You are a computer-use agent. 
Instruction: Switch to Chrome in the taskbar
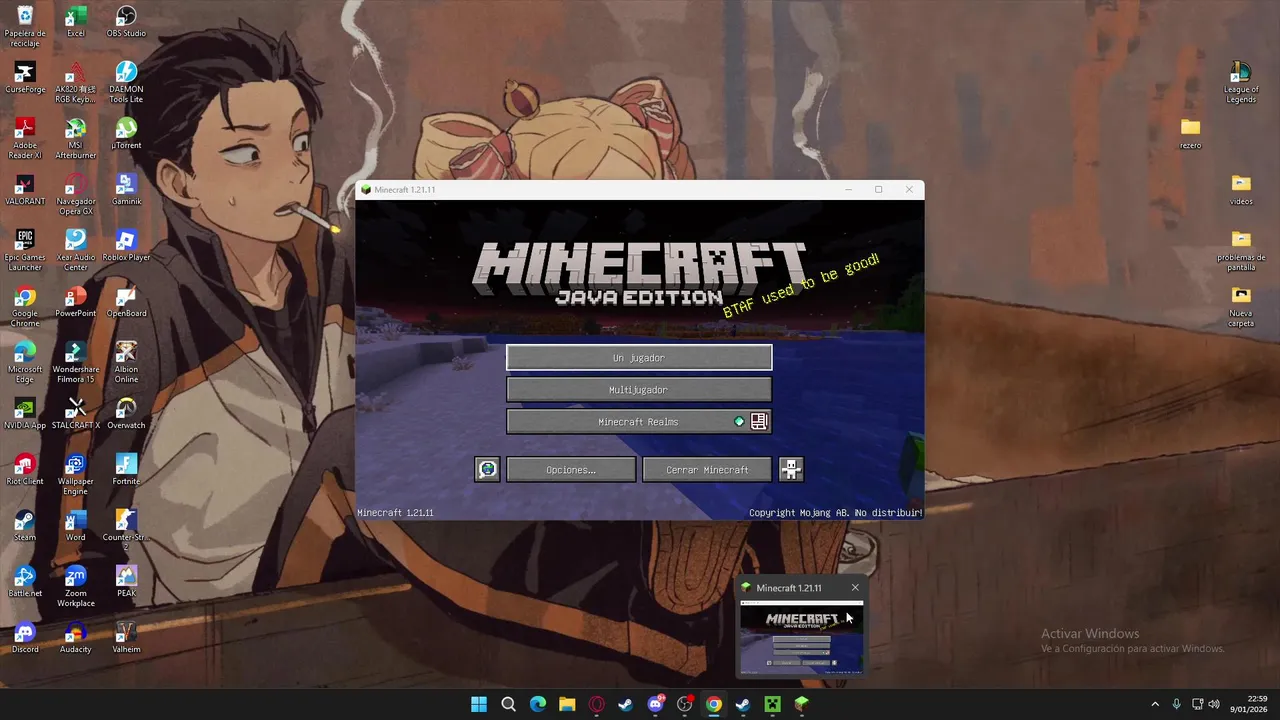point(713,704)
